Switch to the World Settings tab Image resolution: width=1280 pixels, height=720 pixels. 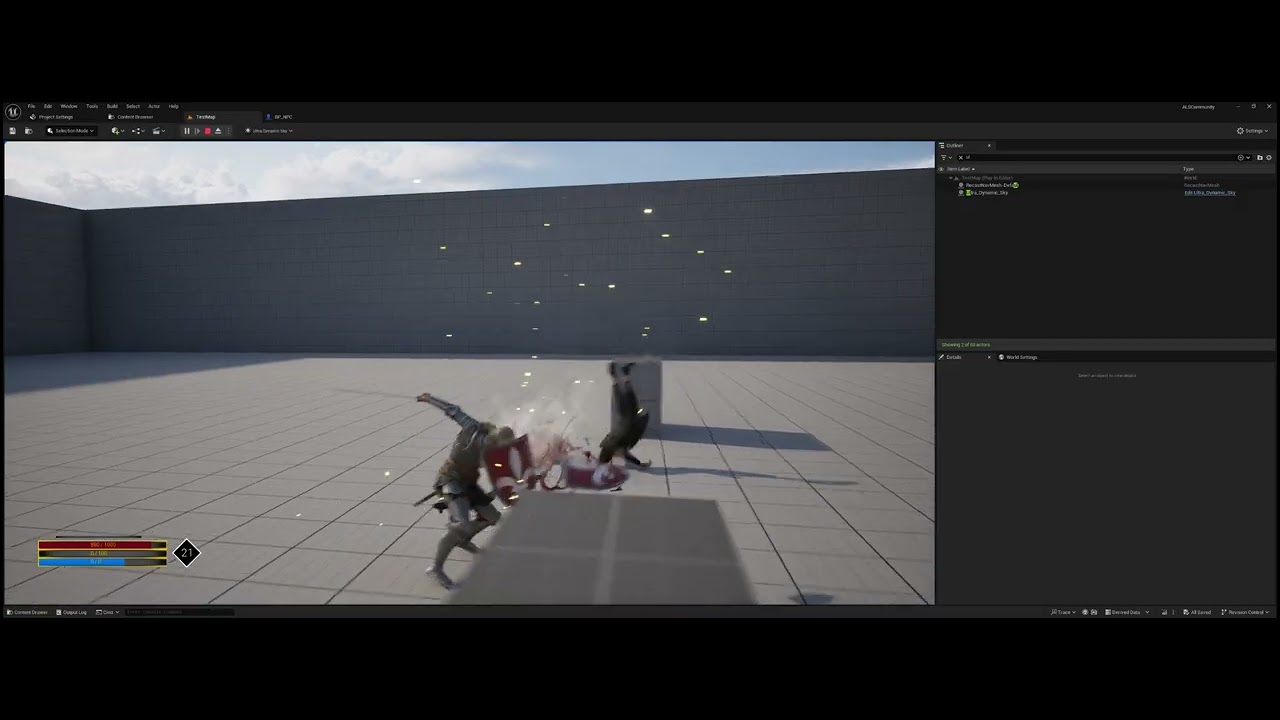[x=1019, y=357]
